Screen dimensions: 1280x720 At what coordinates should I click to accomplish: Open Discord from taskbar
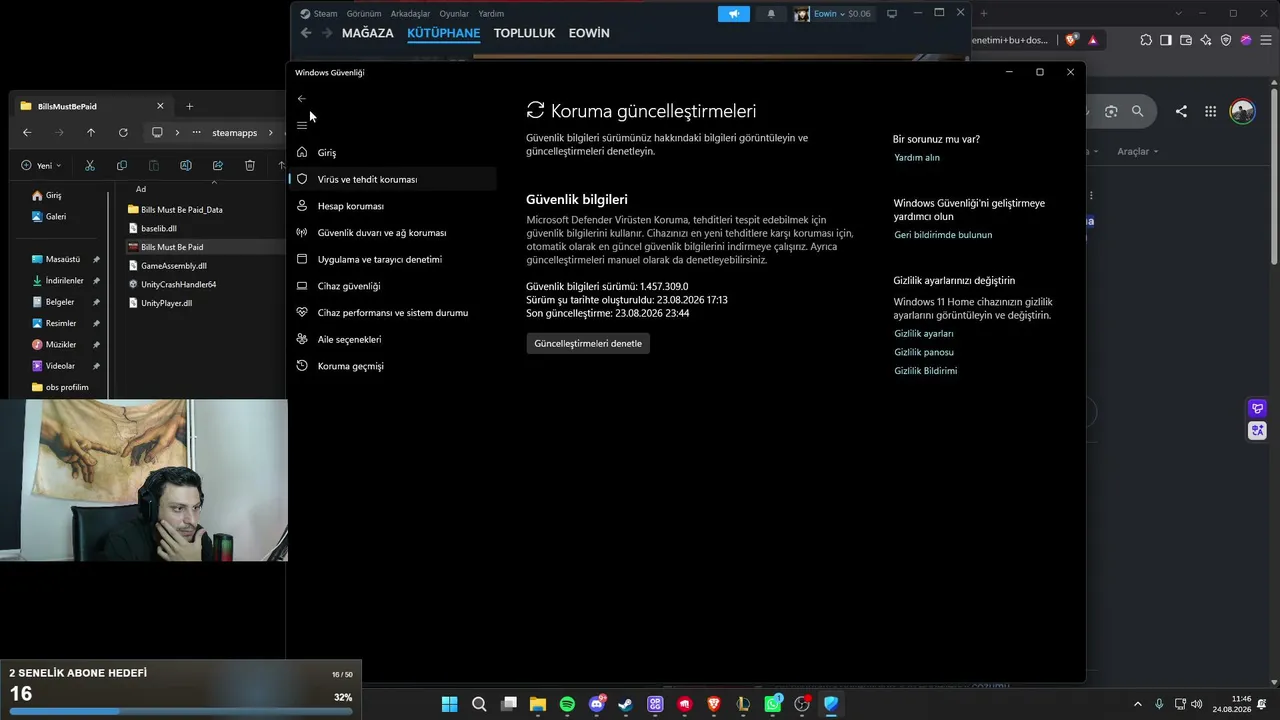click(597, 704)
